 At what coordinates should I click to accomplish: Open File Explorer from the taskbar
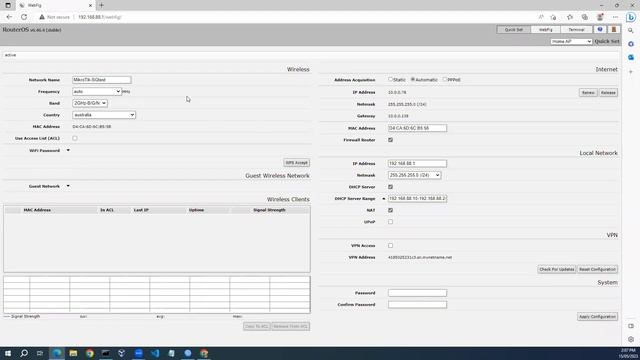coord(73,353)
